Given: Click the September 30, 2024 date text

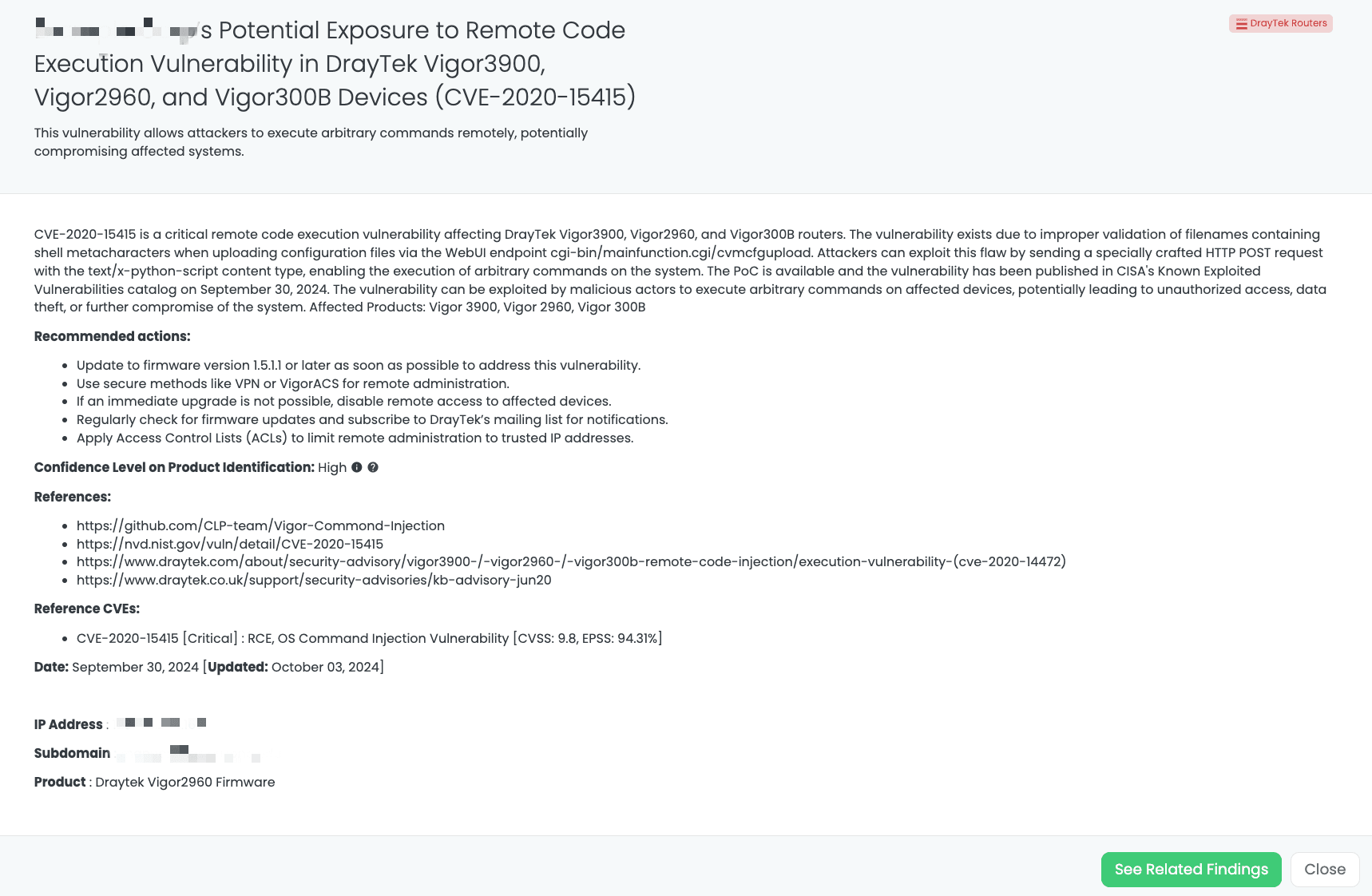Looking at the screenshot, I should point(135,667).
